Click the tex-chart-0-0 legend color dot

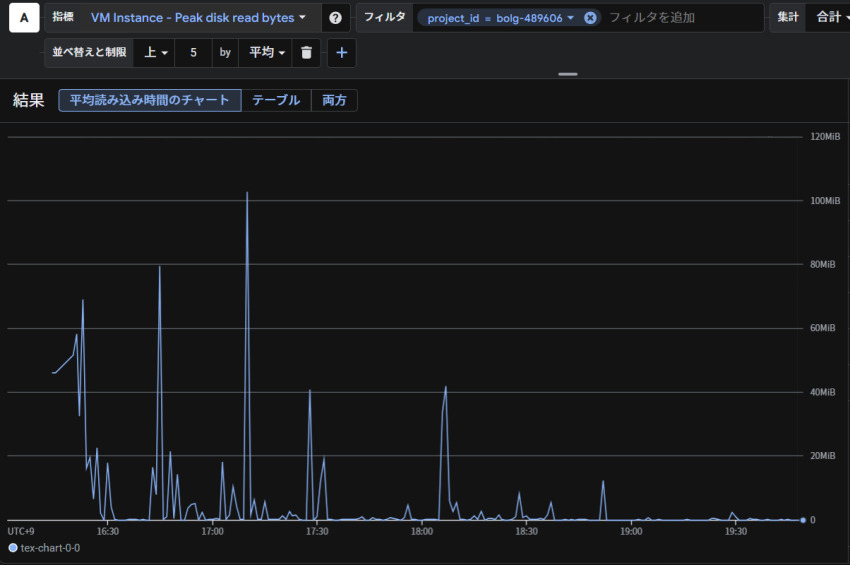13,548
